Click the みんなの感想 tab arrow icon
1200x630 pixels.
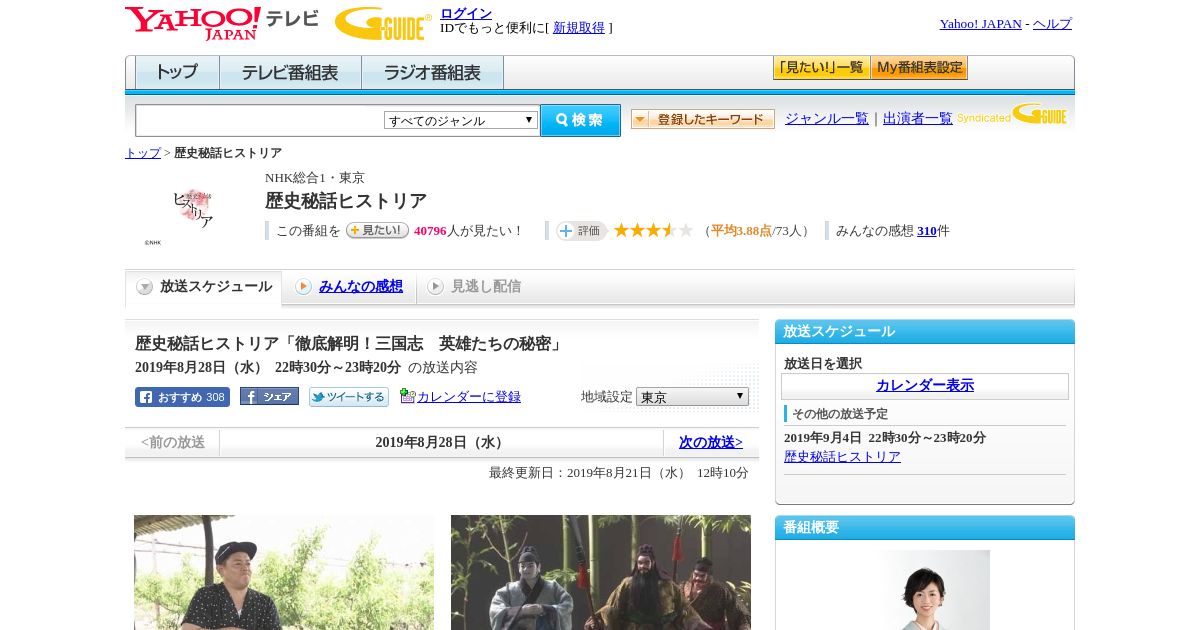pos(303,287)
